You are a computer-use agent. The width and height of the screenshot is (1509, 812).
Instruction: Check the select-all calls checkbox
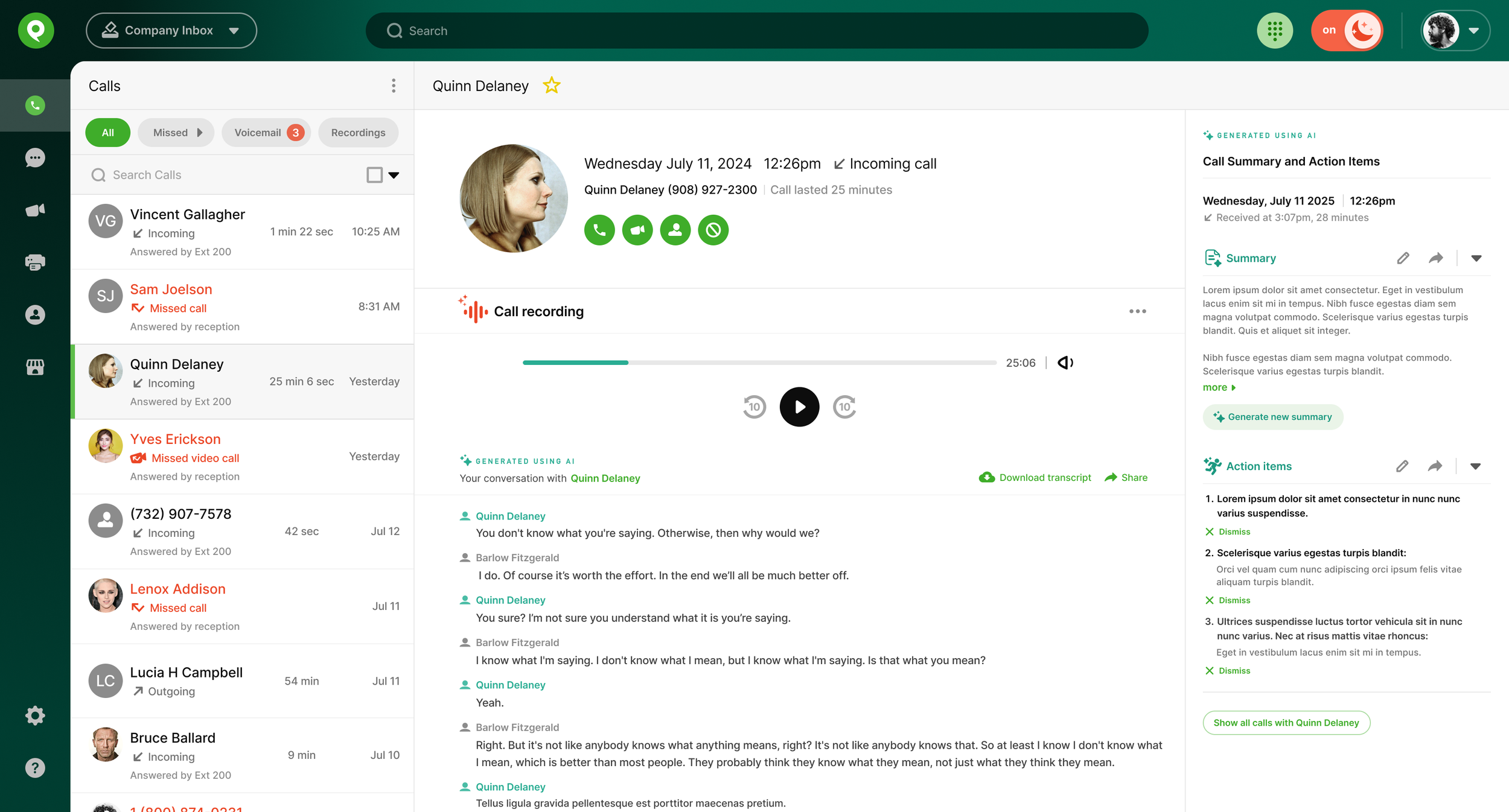point(375,174)
